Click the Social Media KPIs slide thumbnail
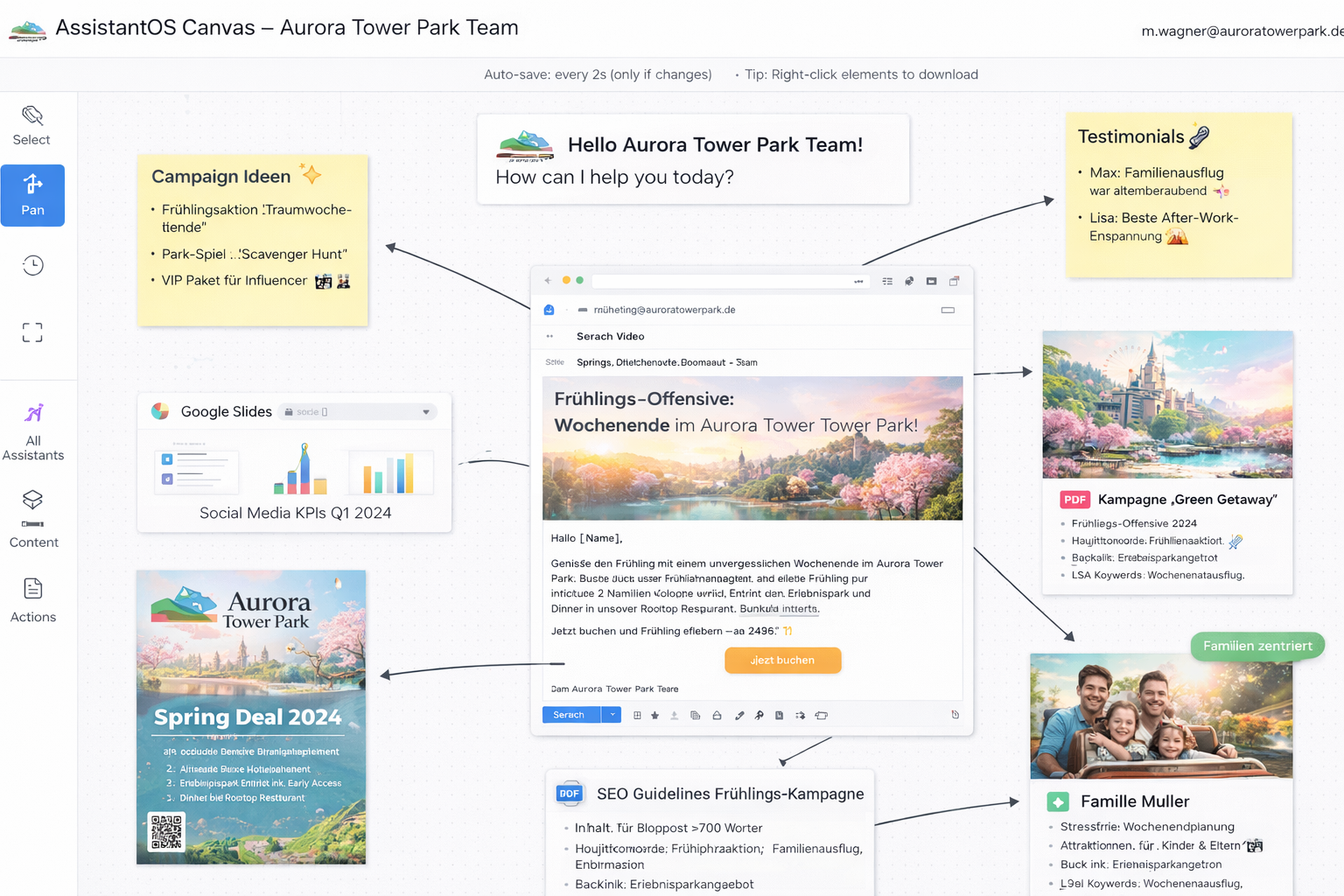 pyautogui.click(x=294, y=469)
